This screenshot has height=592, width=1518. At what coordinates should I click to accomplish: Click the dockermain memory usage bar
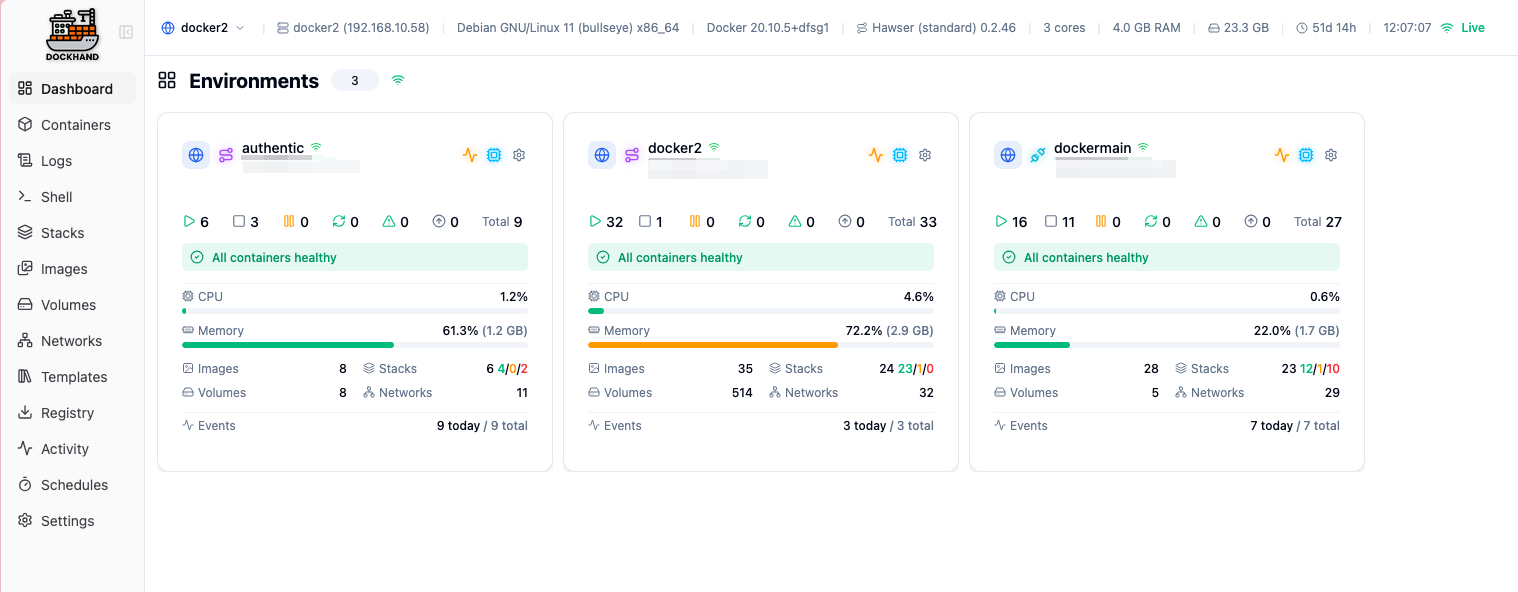click(1167, 345)
